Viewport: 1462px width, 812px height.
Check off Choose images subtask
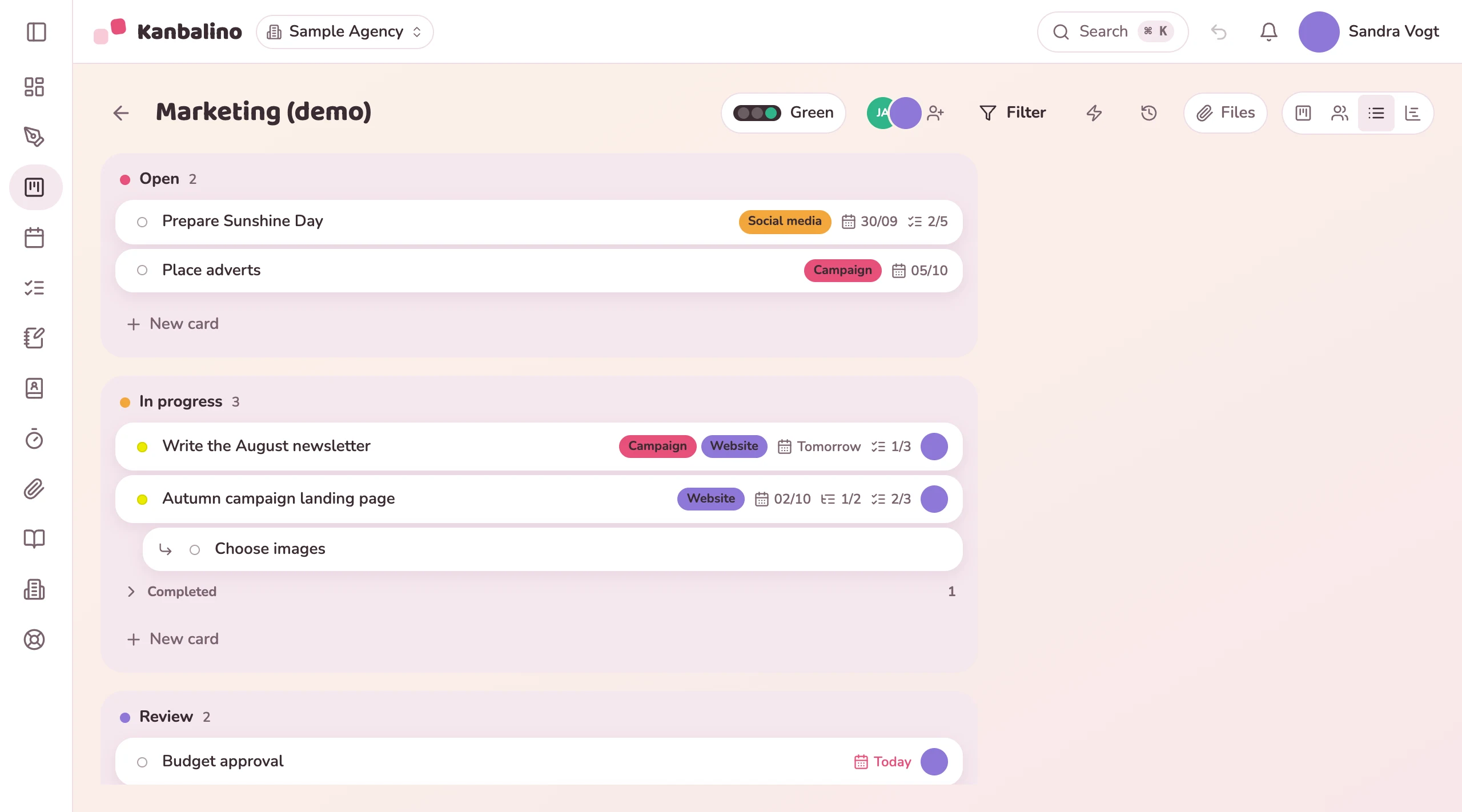[195, 550]
